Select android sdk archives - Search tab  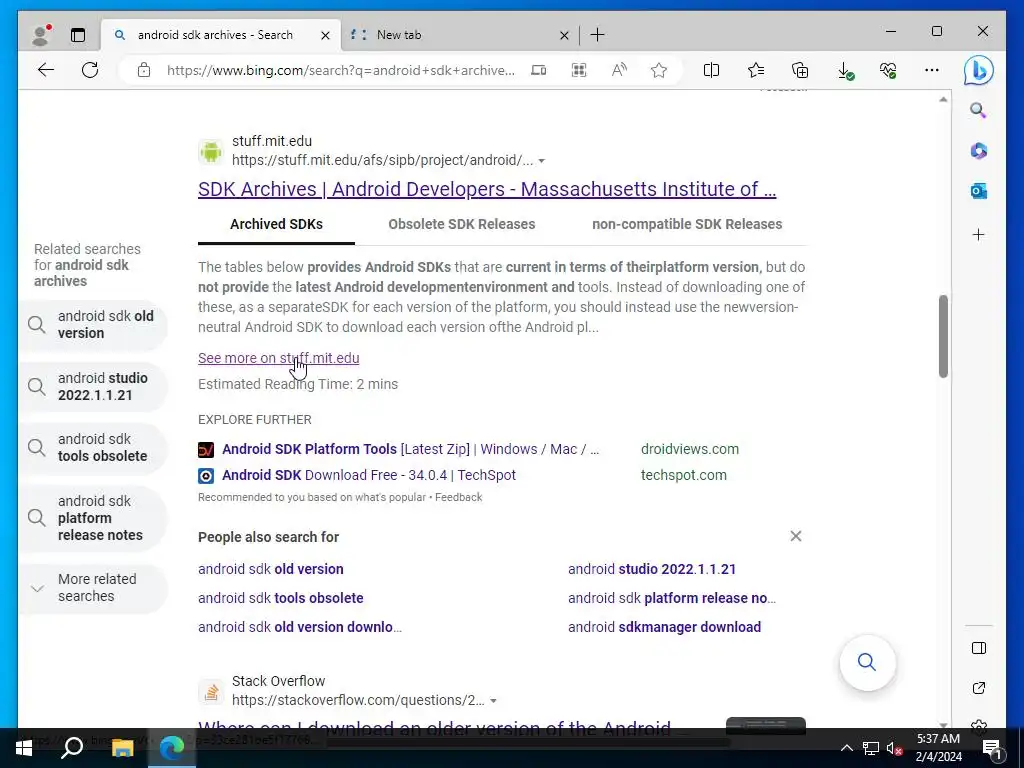click(x=221, y=35)
